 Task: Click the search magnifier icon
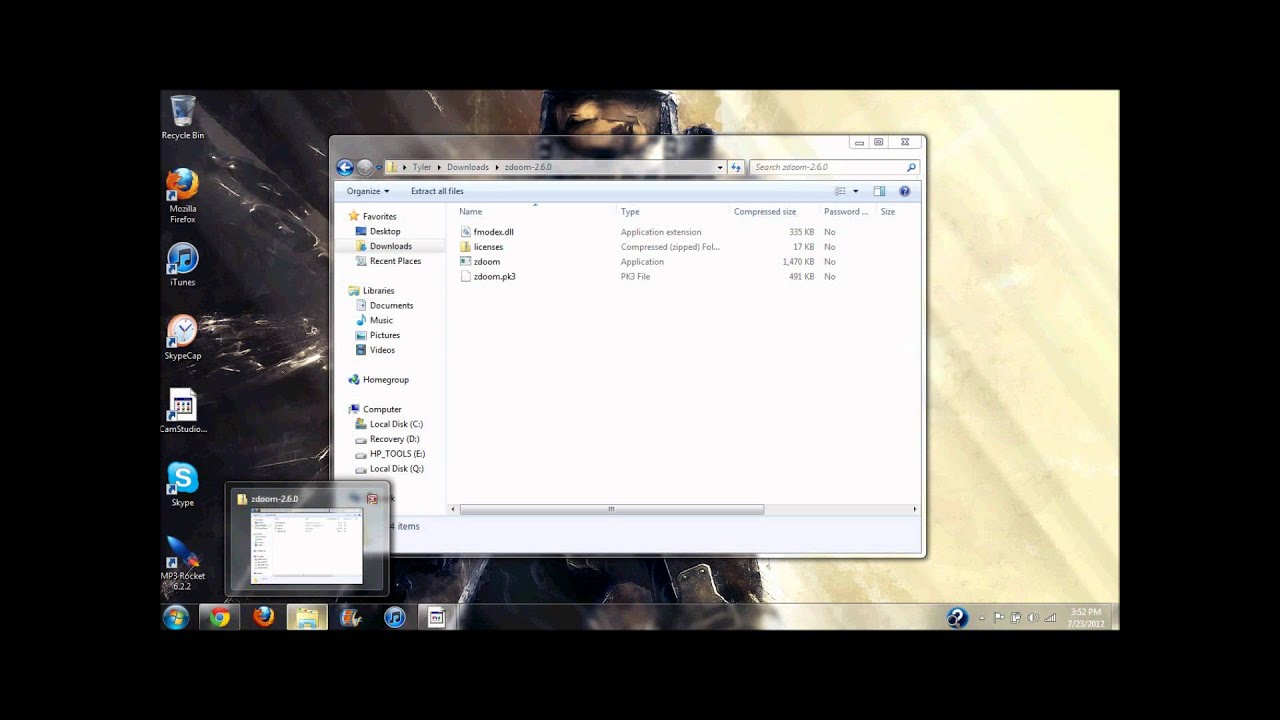tap(911, 168)
